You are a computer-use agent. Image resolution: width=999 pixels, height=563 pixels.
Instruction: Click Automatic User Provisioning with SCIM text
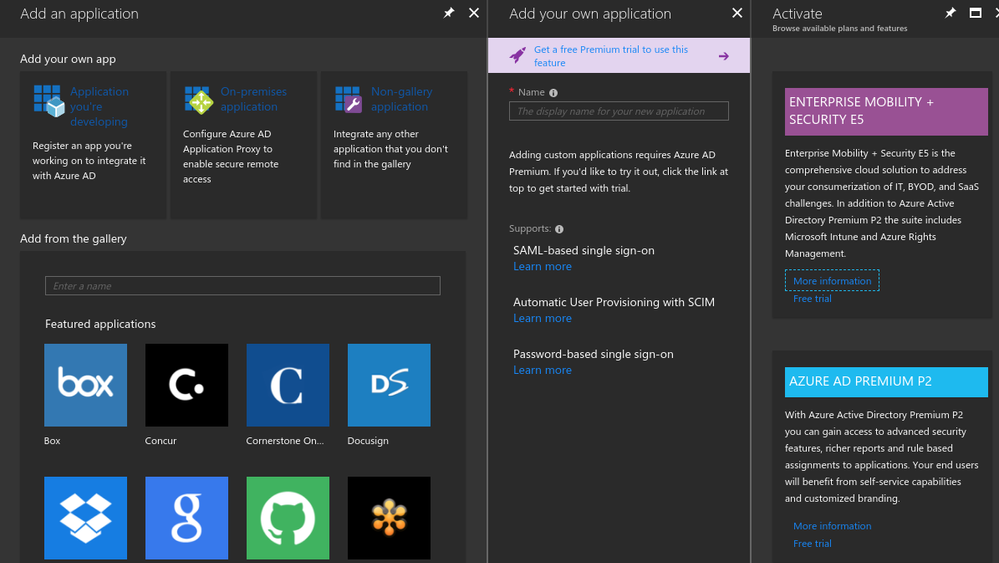tap(614, 302)
